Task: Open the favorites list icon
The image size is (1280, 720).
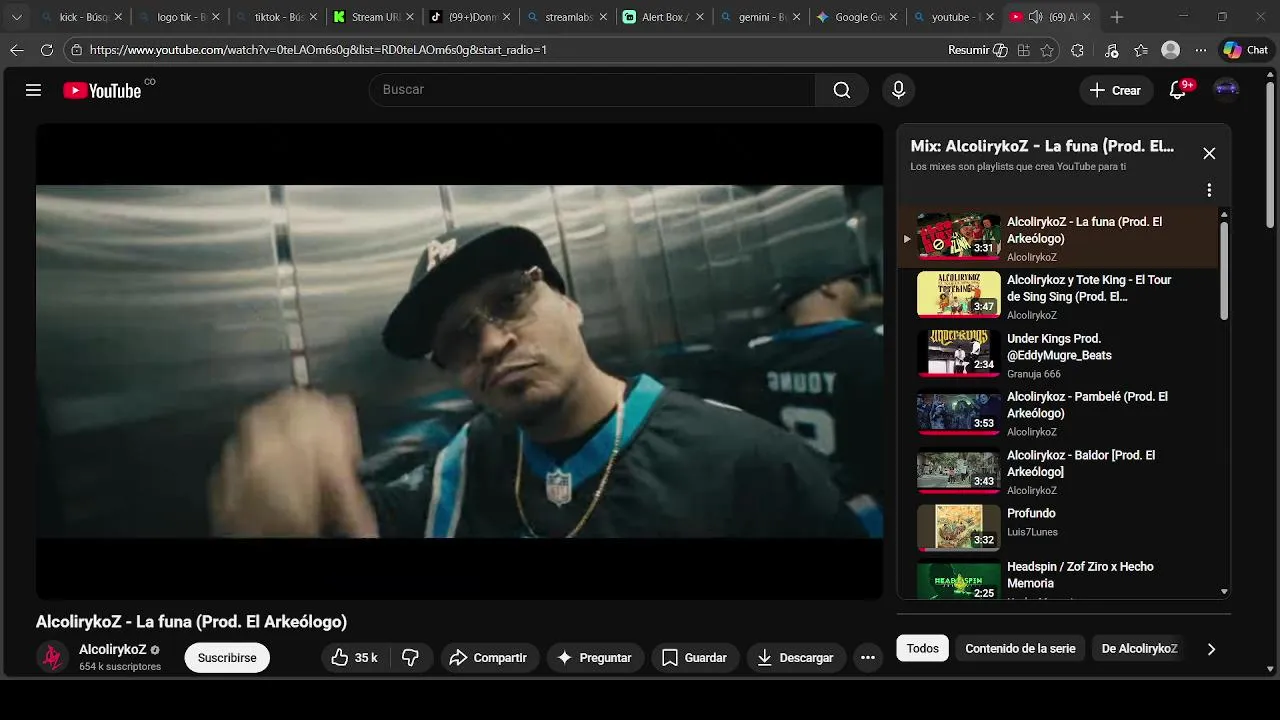Action: [x=1141, y=50]
